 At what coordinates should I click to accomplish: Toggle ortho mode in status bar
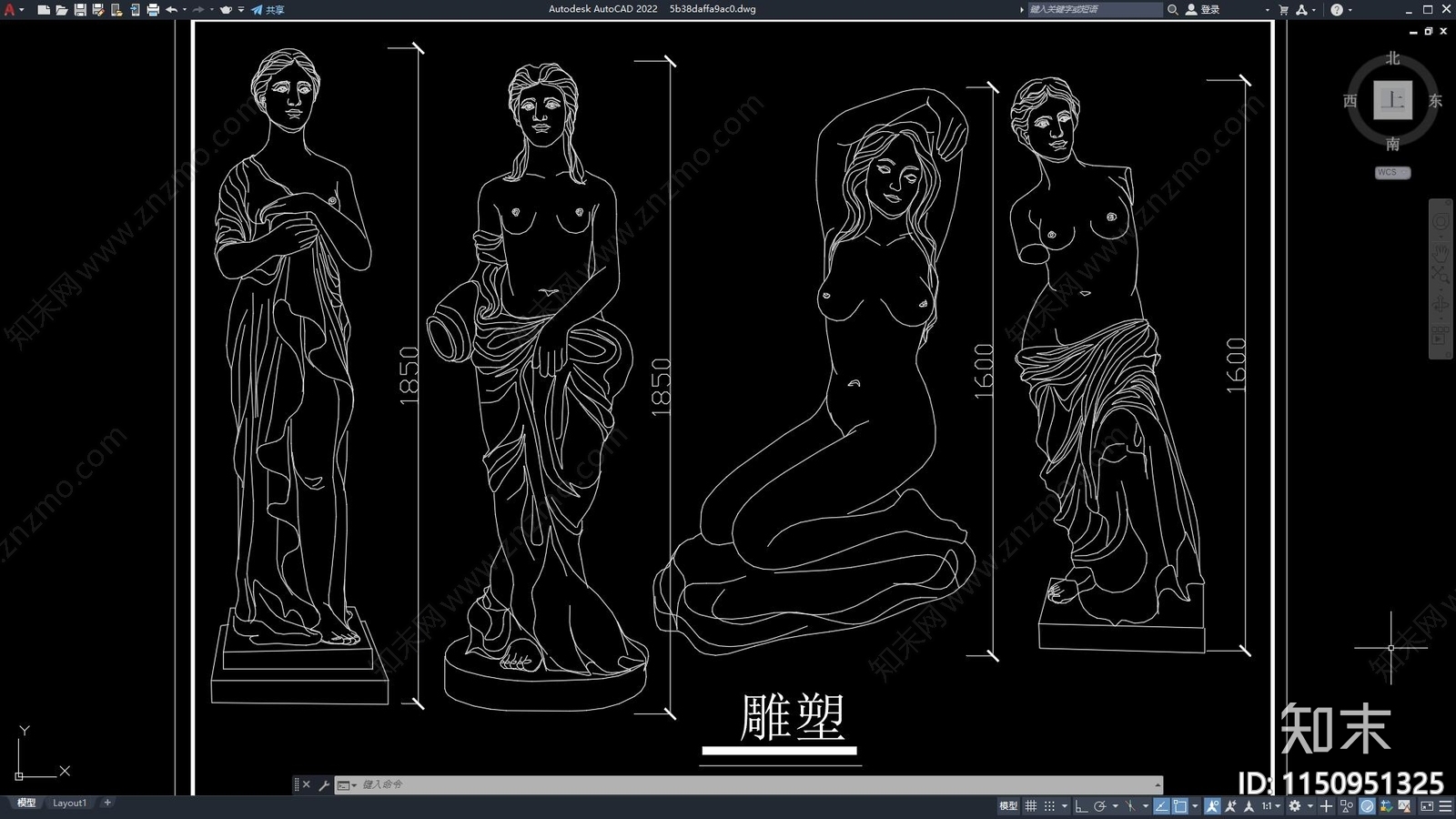point(1081,806)
